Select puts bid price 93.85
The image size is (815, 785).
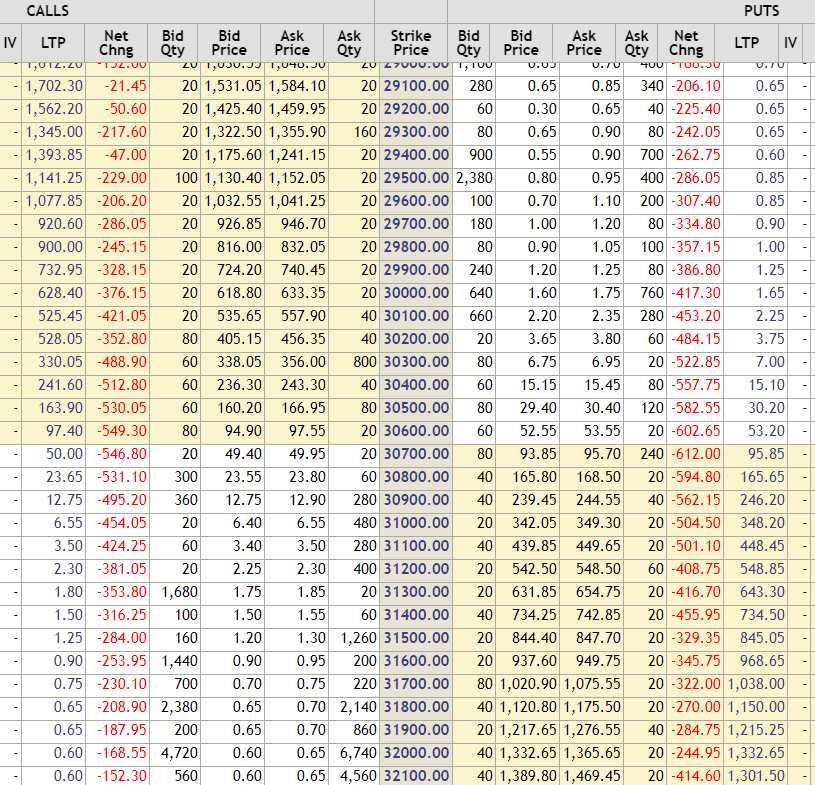pyautogui.click(x=538, y=454)
